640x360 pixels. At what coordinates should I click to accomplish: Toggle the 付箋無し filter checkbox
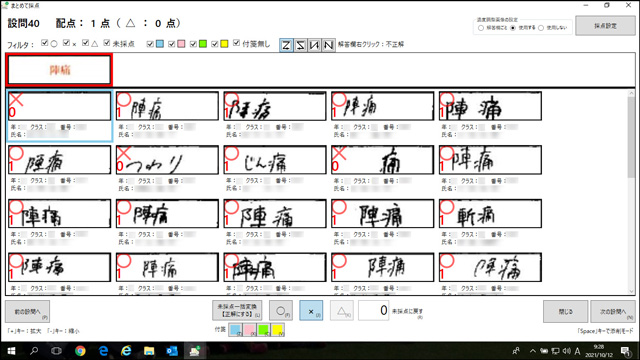coord(236,43)
